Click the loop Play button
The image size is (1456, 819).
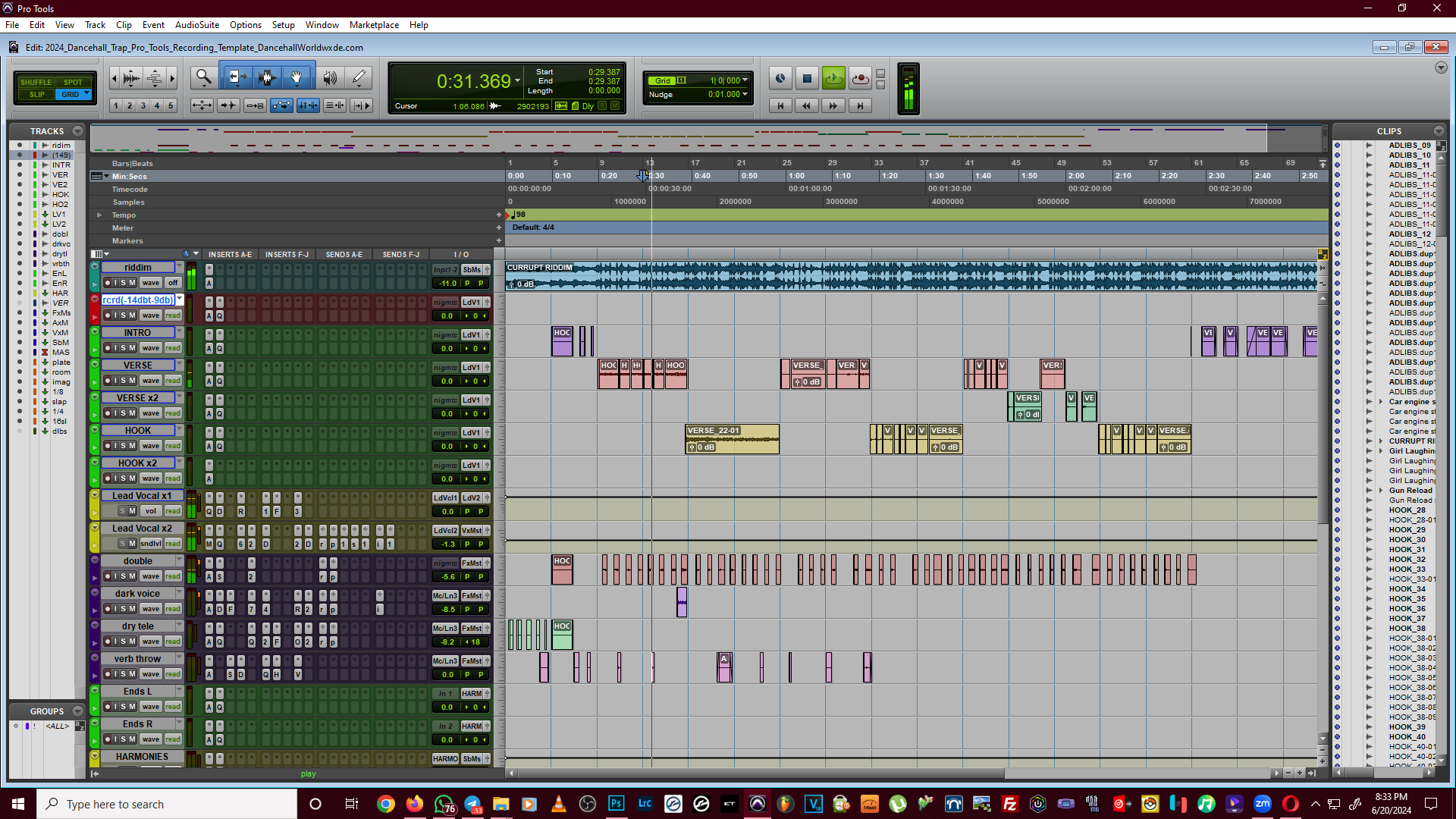[833, 78]
